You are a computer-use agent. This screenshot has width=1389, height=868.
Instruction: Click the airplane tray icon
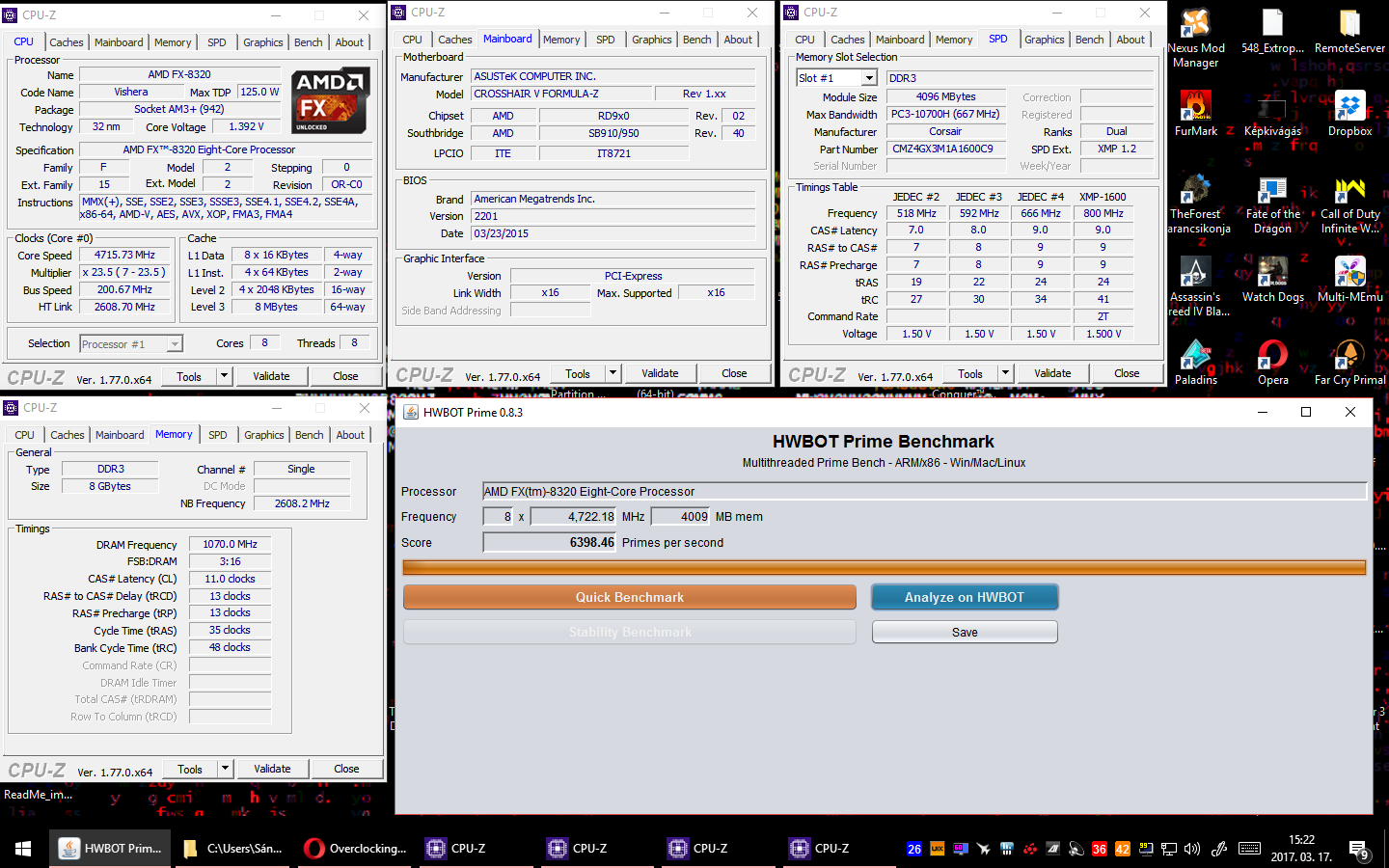983,849
